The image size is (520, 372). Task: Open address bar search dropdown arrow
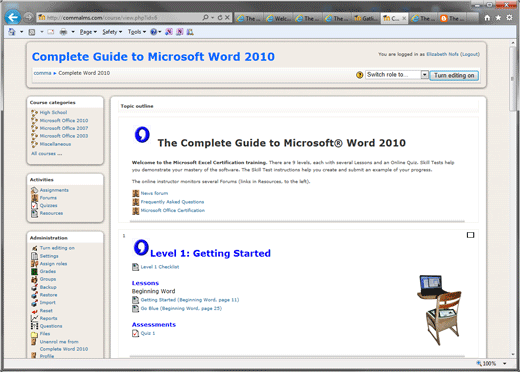212,18
